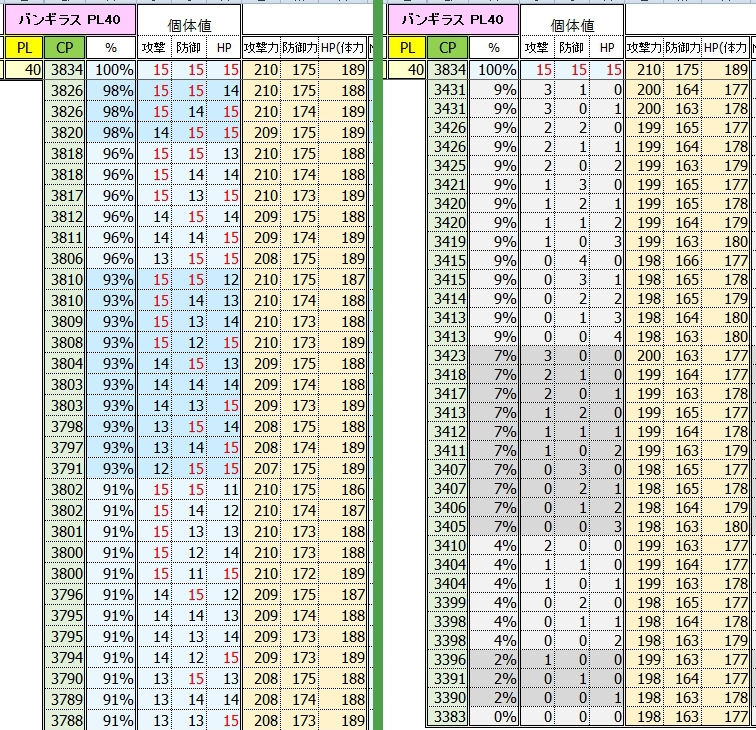Image resolution: width=756 pixels, height=730 pixels.
Task: Click the % column header in the left table
Action: tap(111, 47)
